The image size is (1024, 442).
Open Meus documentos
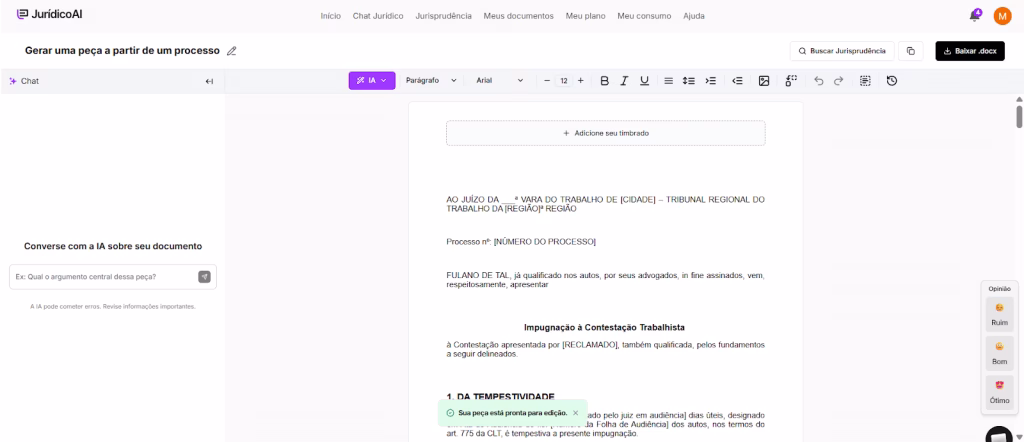[519, 16]
